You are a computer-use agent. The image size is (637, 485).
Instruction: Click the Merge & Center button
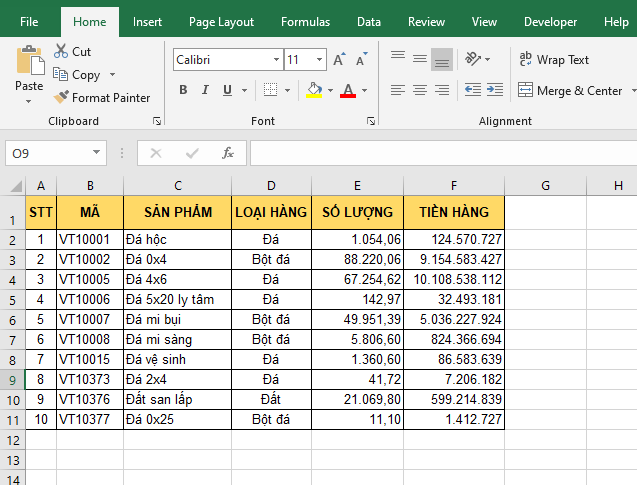(570, 91)
